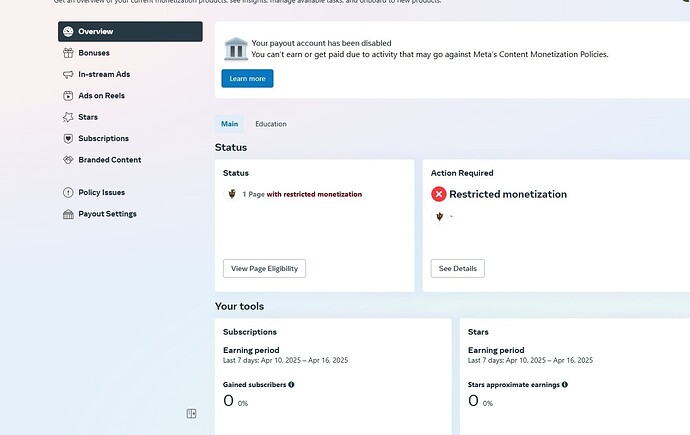Open the Overview section in sidebar
The width and height of the screenshot is (690, 435).
pyautogui.click(x=130, y=31)
